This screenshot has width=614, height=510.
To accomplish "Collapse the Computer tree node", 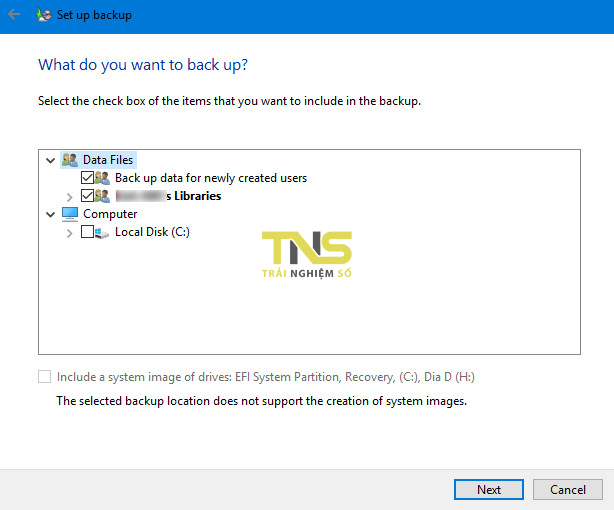I will (x=50, y=214).
